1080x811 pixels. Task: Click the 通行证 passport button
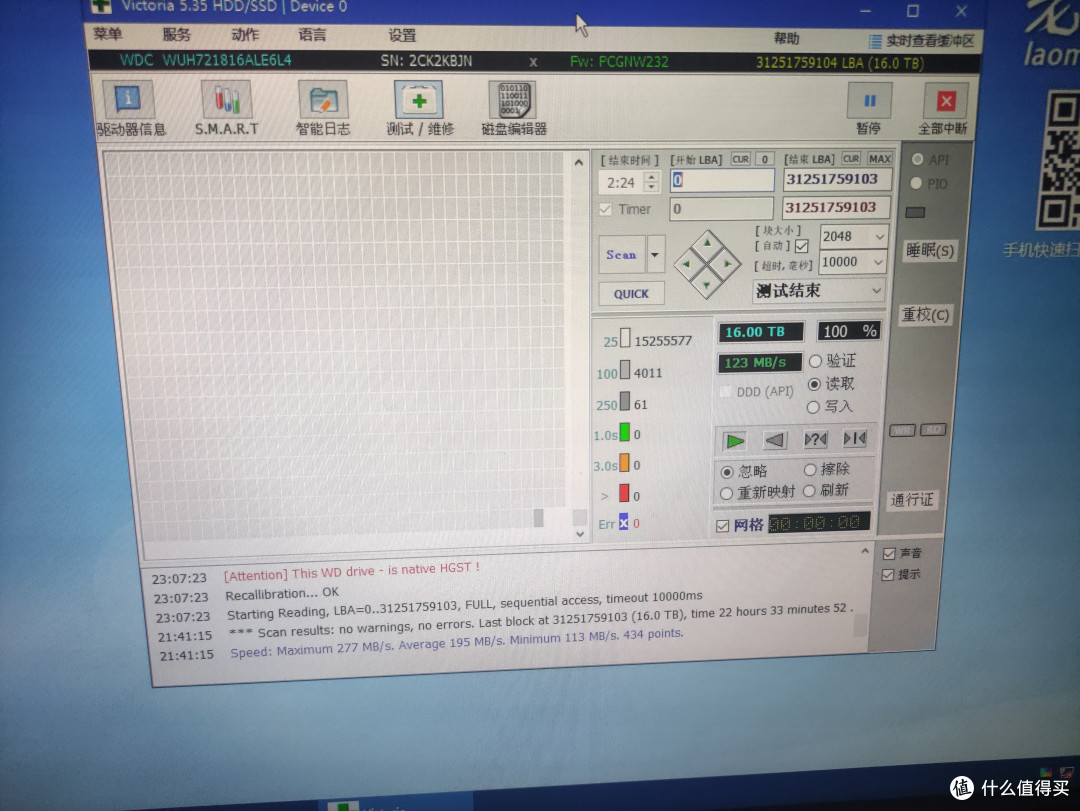tap(911, 500)
